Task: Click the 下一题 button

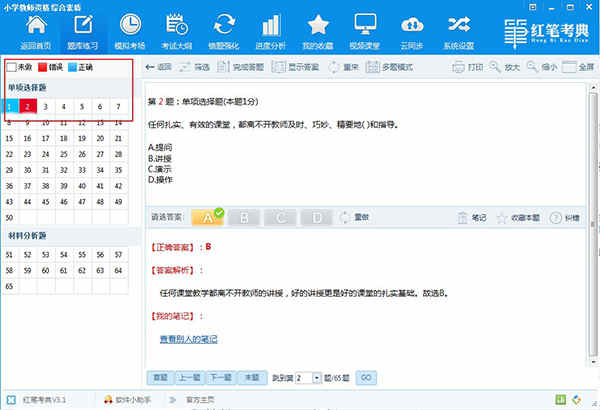Action: (221, 377)
